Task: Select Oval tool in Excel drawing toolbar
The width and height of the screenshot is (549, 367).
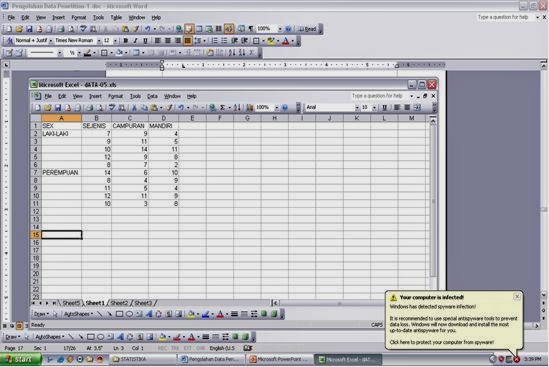Action: (x=129, y=314)
